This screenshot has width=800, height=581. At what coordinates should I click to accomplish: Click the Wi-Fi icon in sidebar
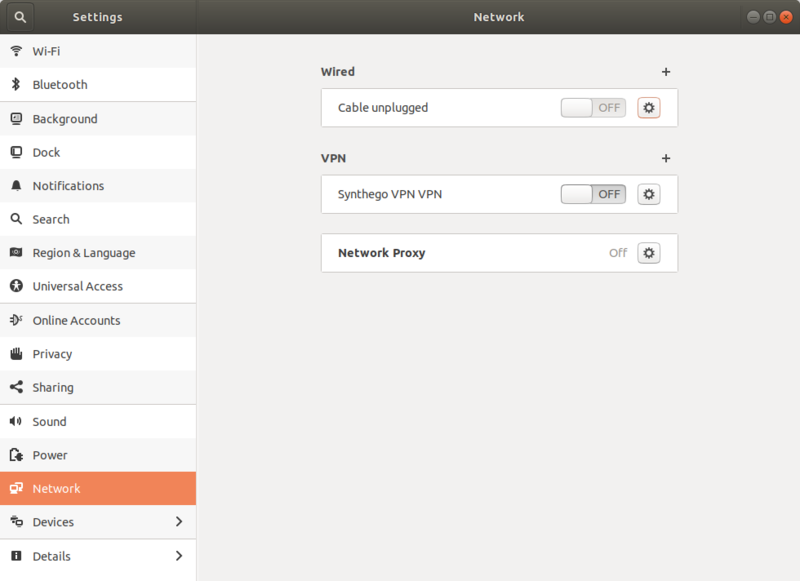16,51
